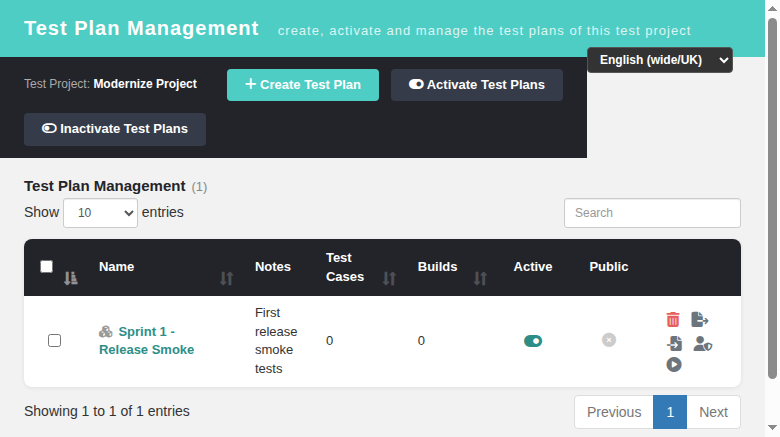The height and width of the screenshot is (437, 780).
Task: Click the vertical scrollbar thumb
Action: (x=772, y=198)
